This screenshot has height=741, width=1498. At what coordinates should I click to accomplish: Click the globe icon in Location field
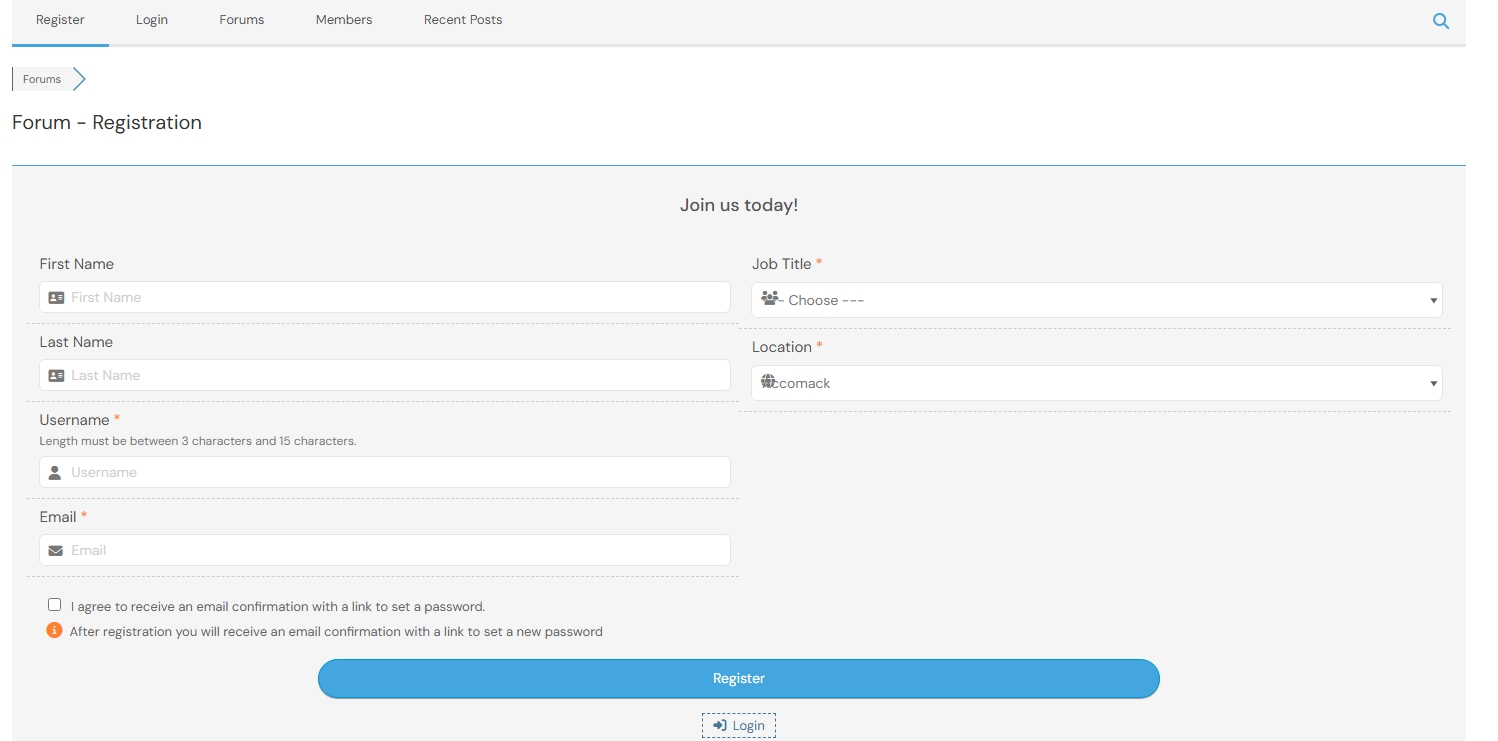(x=768, y=381)
